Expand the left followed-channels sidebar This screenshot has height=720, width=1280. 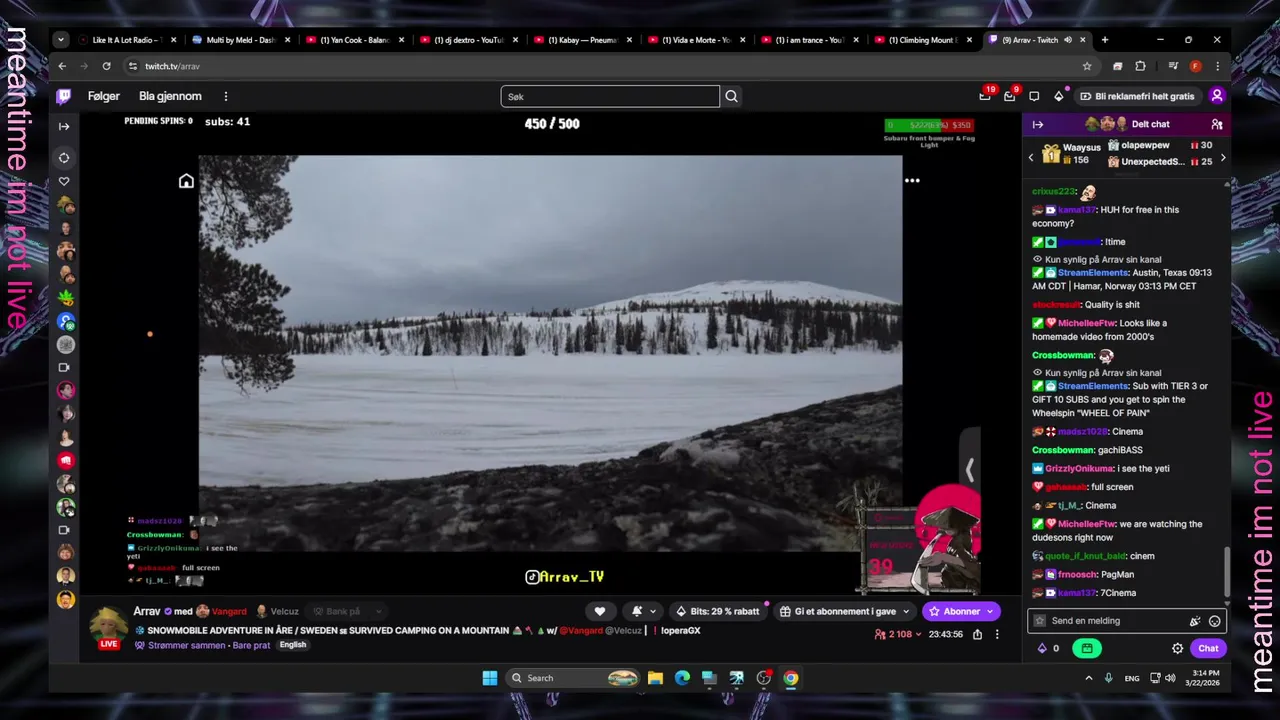tap(64, 126)
